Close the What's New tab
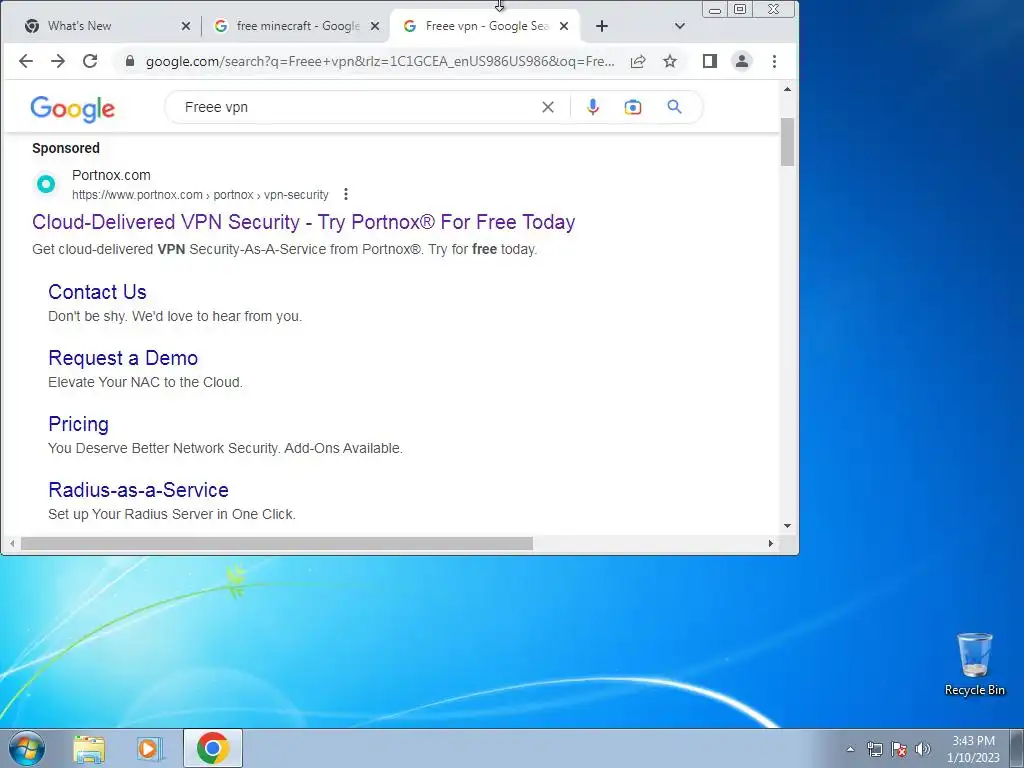The width and height of the screenshot is (1024, 768). [x=185, y=26]
